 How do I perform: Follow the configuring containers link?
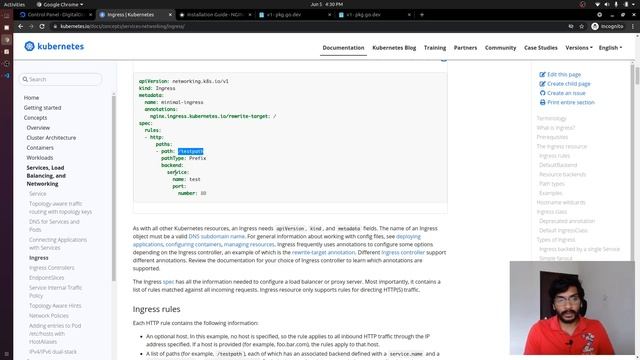[x=193, y=244]
